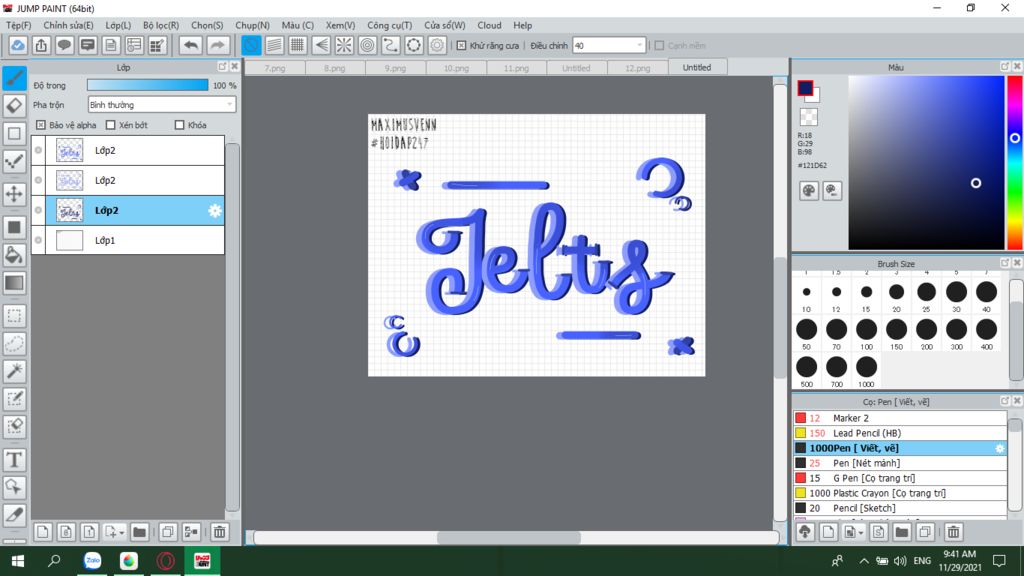Enable the parallel lines snap icon
The height and width of the screenshot is (576, 1024).
pos(274,45)
